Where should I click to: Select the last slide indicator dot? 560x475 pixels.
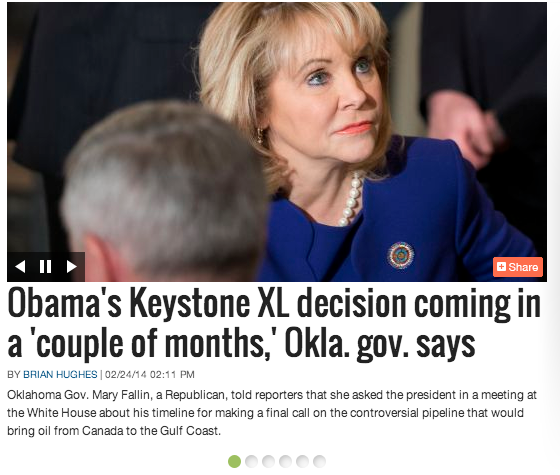coord(319,461)
